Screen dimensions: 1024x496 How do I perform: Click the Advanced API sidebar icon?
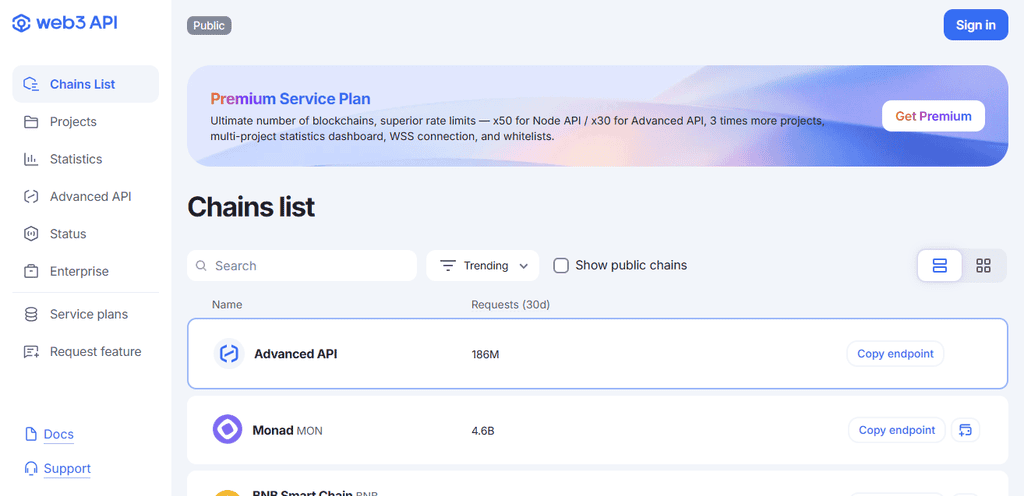tap(31, 196)
